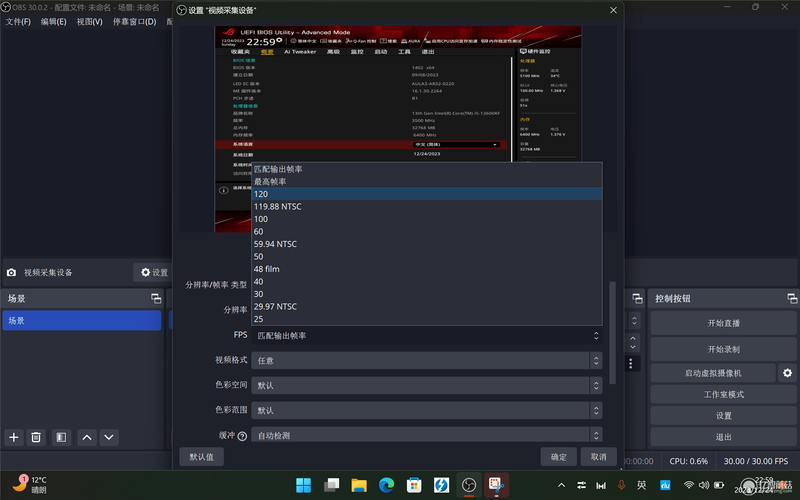Viewport: 800px width, 500px height.
Task: Click 开始录制 button
Action: pyautogui.click(x=723, y=349)
